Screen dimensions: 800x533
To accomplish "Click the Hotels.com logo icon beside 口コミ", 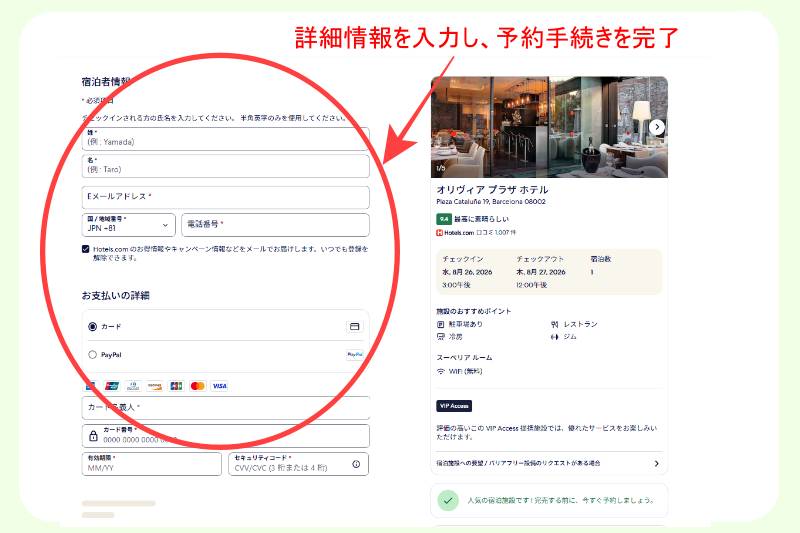I will pyautogui.click(x=439, y=233).
